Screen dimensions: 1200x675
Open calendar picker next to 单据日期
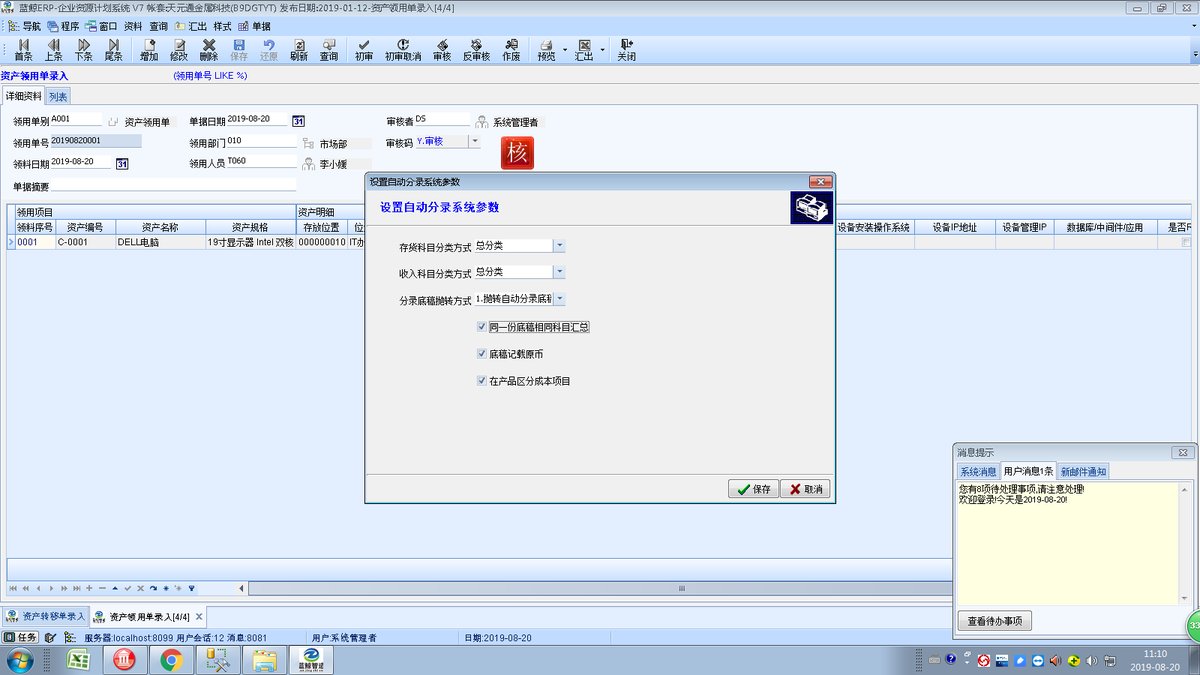298,121
